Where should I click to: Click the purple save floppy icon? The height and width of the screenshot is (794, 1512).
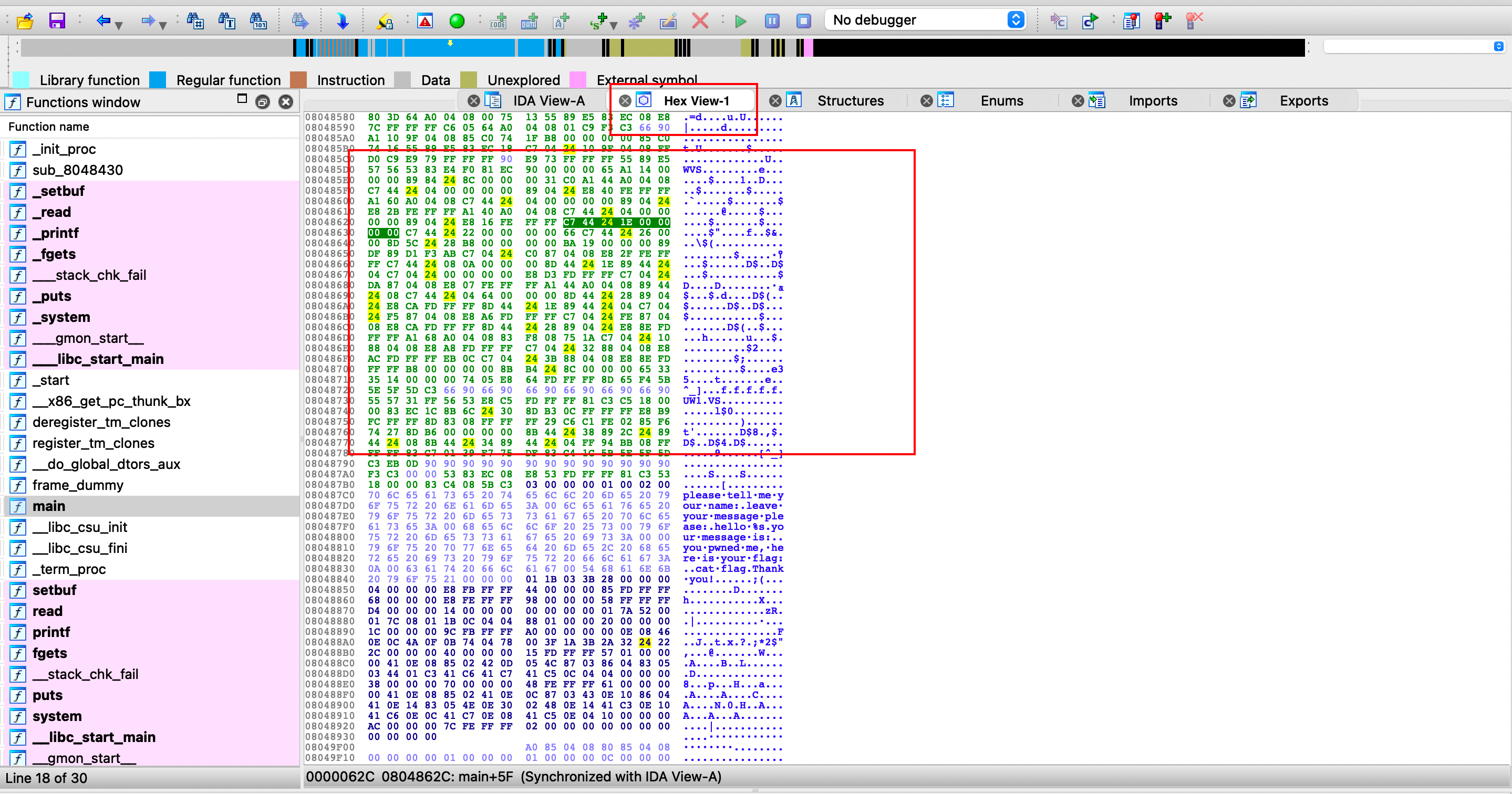coord(57,22)
